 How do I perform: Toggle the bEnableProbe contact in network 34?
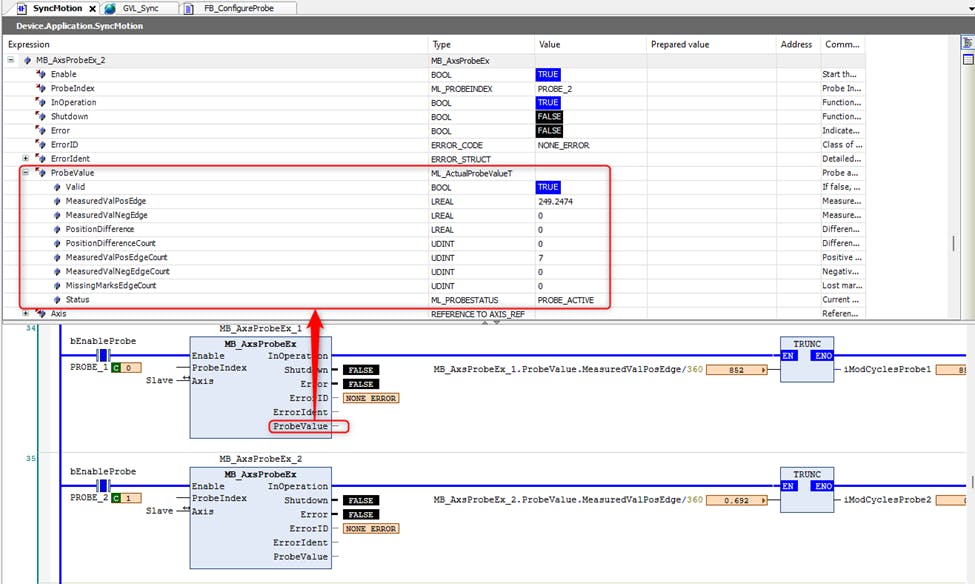pyautogui.click(x=102, y=356)
